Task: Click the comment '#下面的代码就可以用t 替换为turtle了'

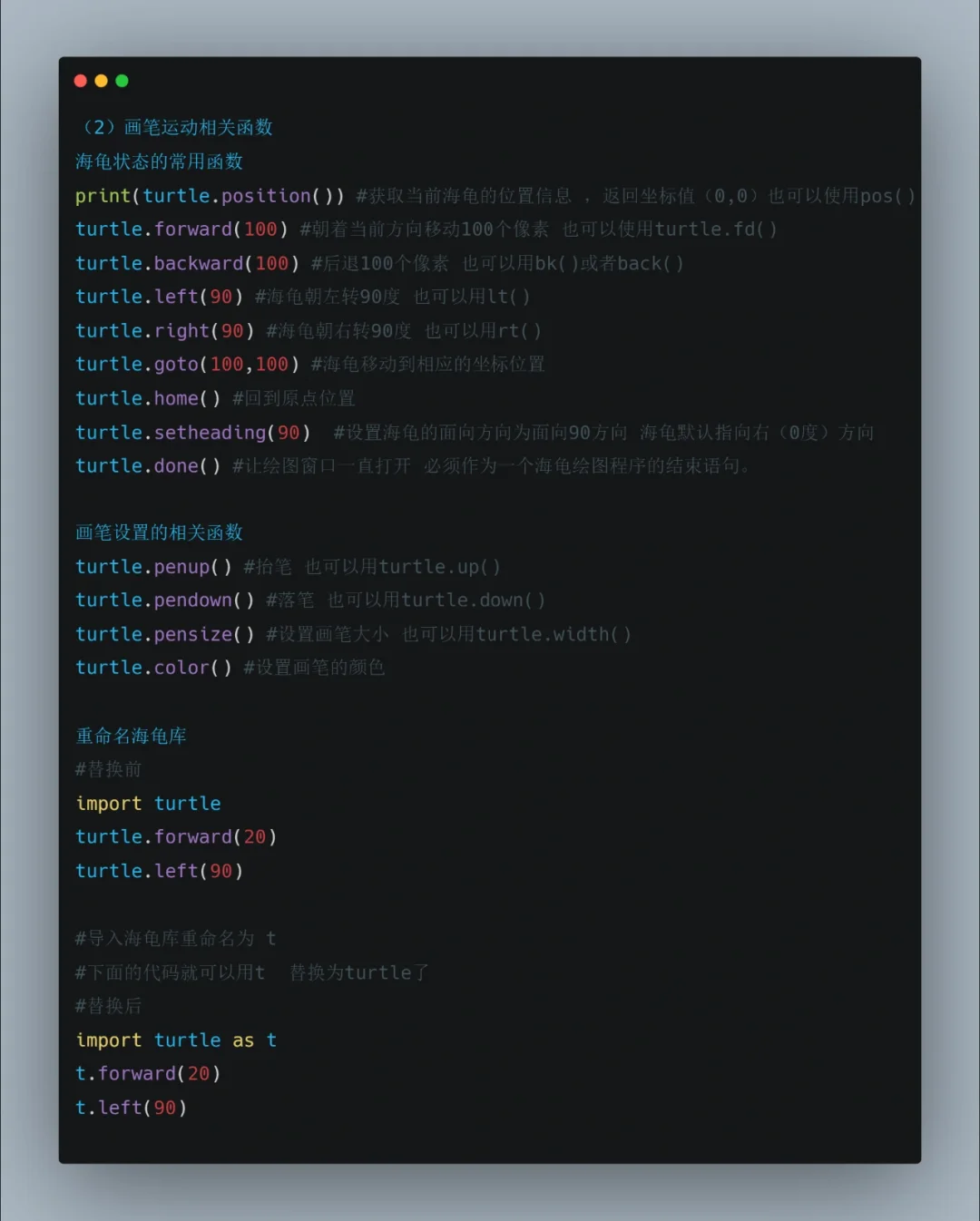Action: pos(252,972)
